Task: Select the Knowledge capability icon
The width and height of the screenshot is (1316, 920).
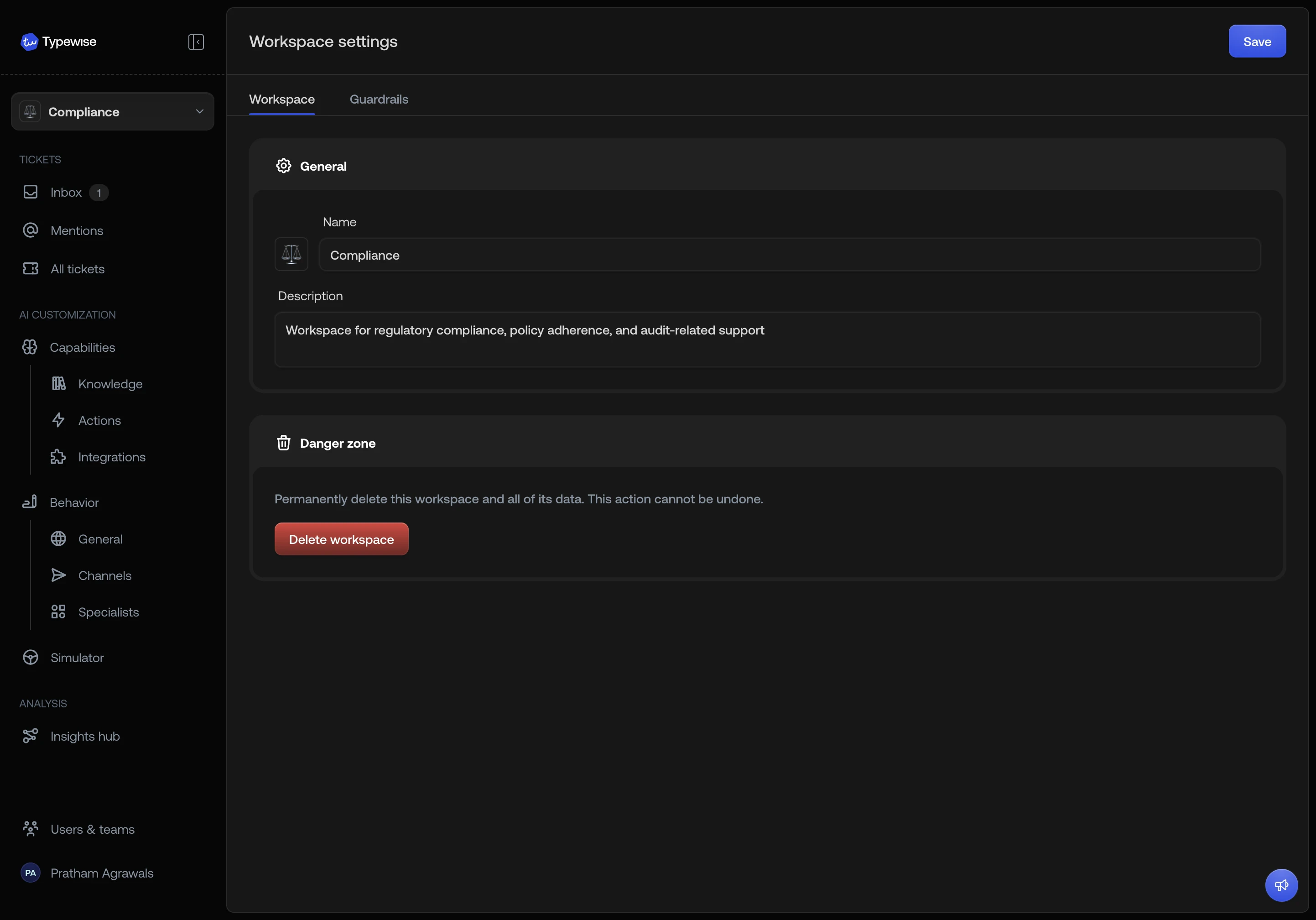Action: (x=58, y=384)
